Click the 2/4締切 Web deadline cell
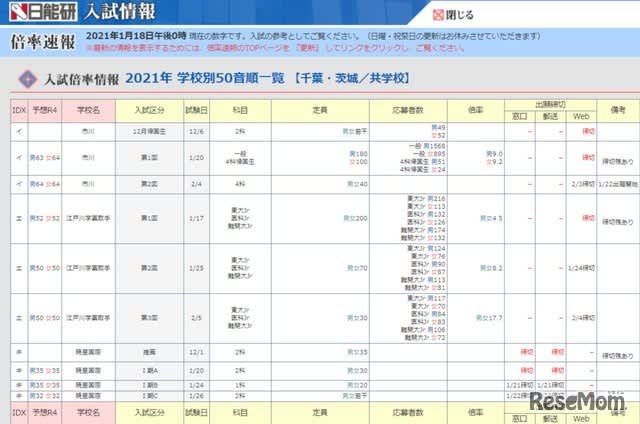 581,318
